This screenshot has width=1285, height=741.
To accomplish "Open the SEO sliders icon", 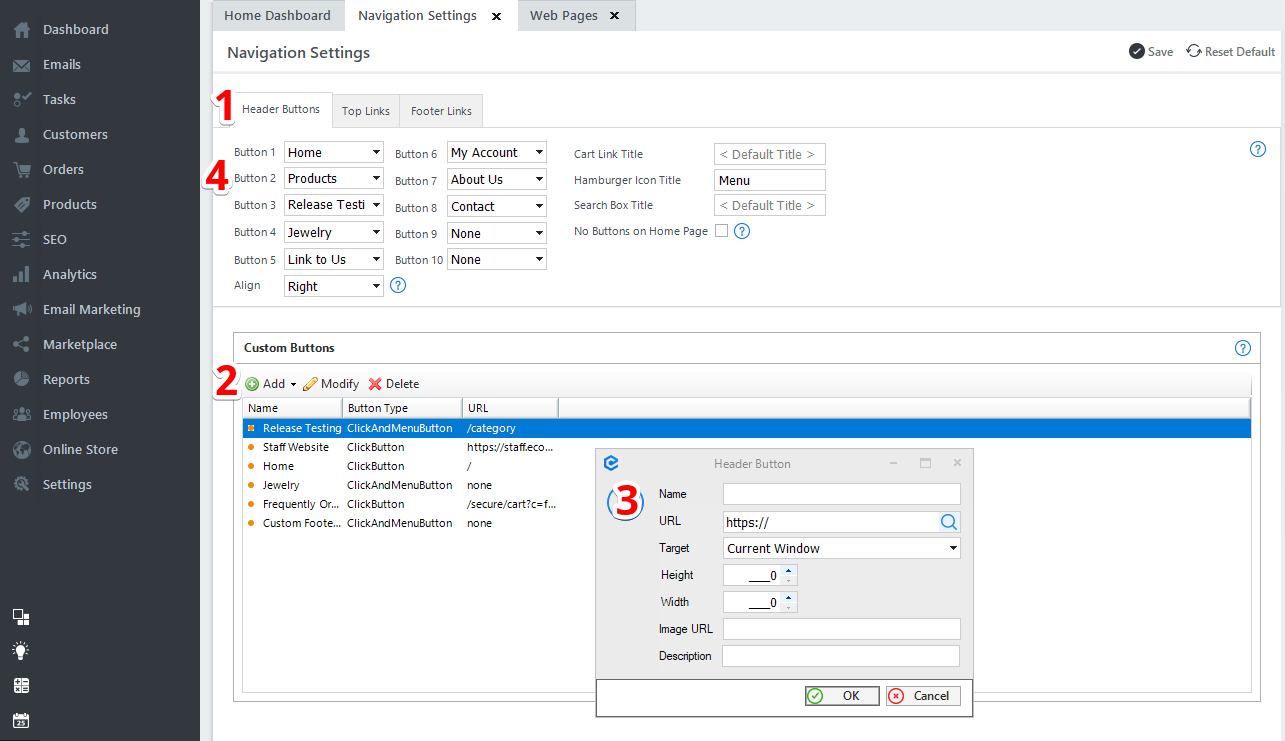I will coord(22,240).
